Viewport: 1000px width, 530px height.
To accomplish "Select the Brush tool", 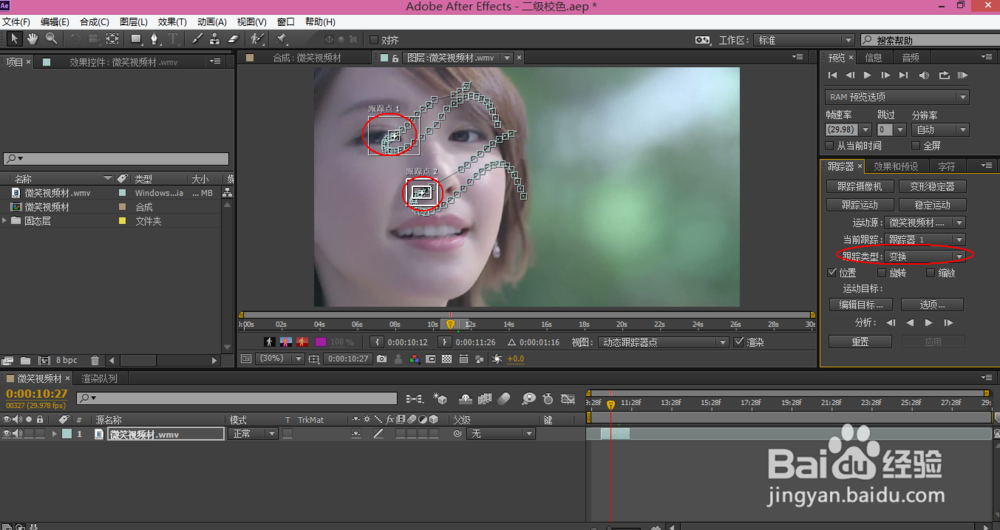I will coord(197,39).
